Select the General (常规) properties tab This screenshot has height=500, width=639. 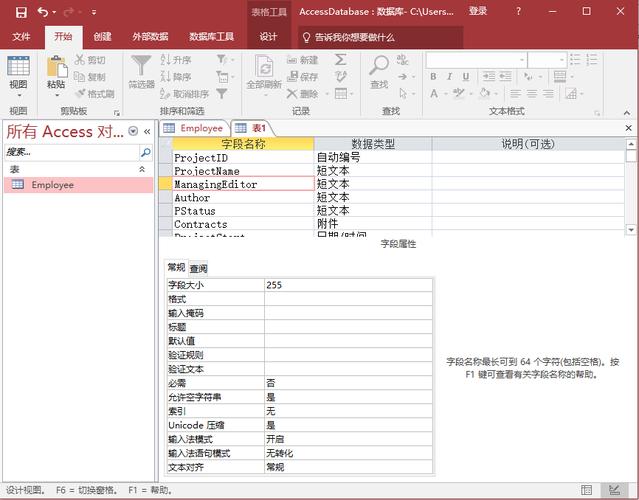click(176, 267)
